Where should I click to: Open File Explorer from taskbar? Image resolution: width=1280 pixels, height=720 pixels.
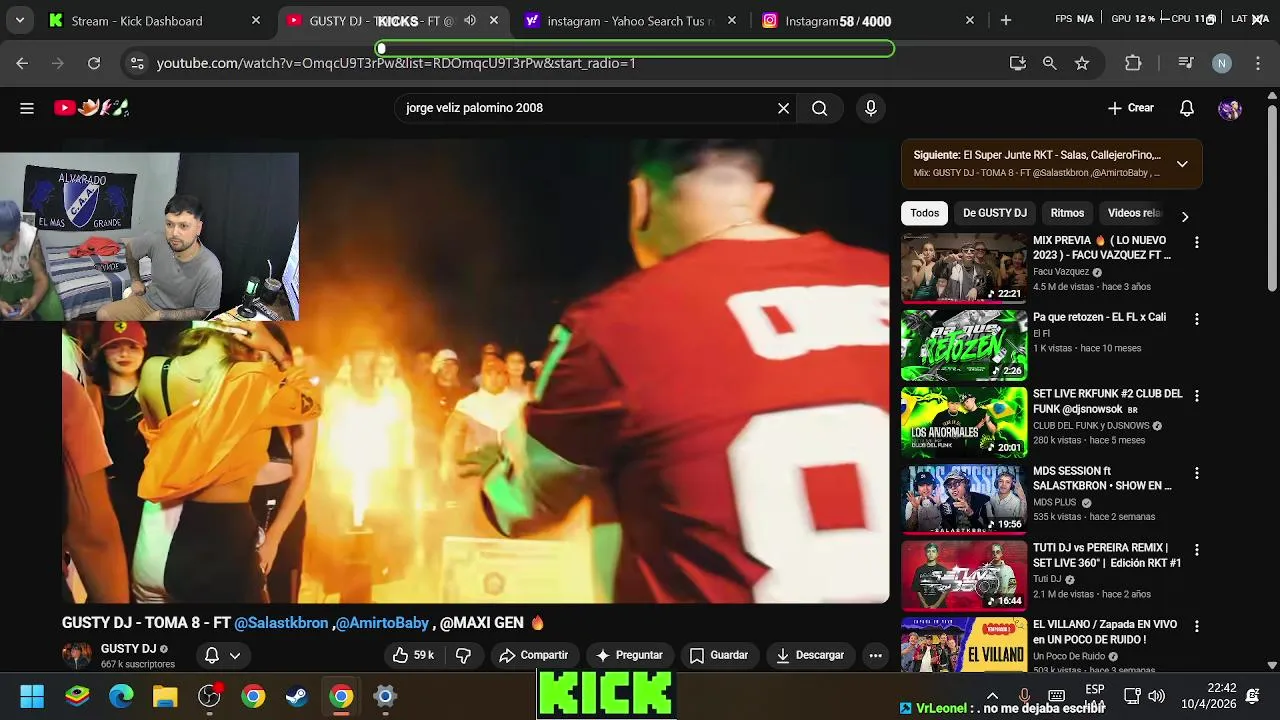[165, 696]
